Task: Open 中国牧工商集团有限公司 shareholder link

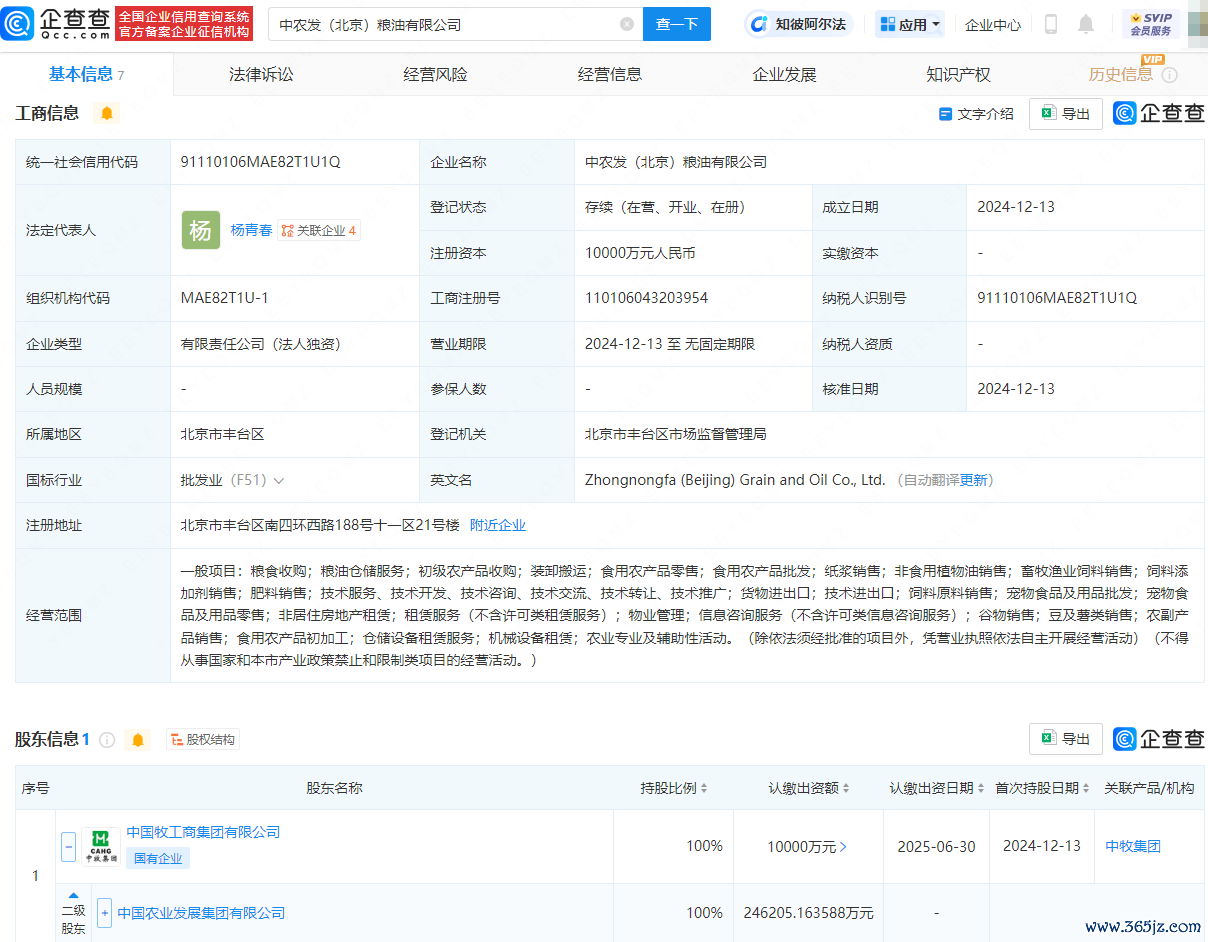Action: [x=203, y=832]
